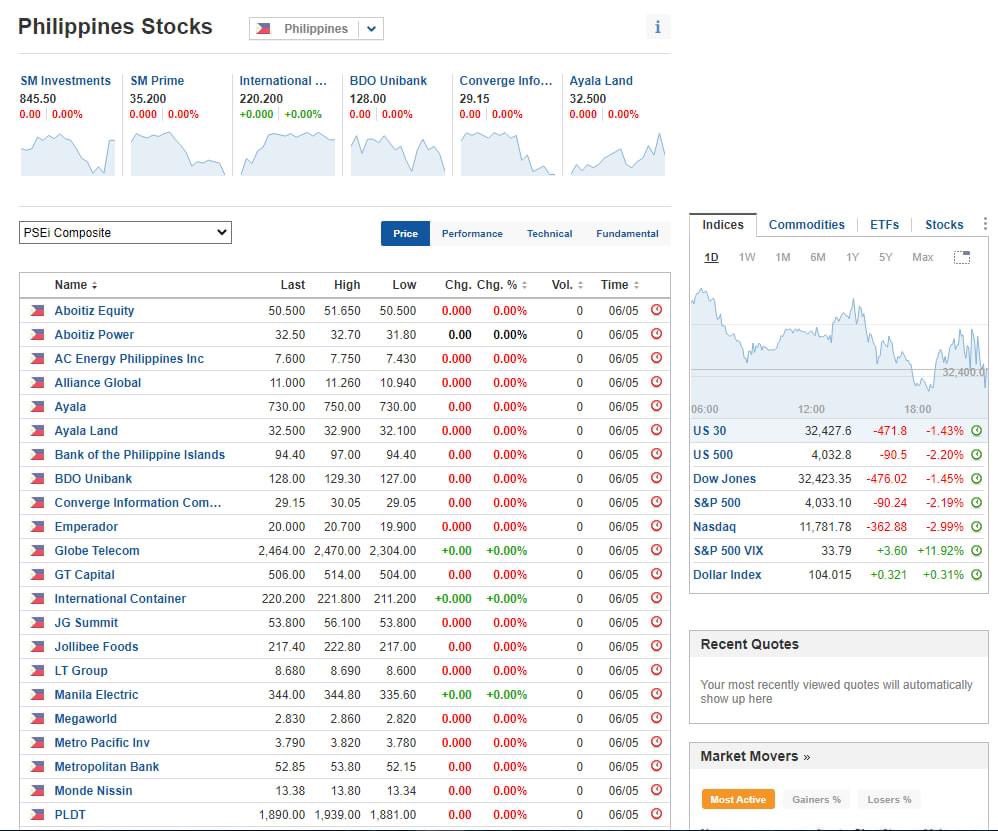
Task: Switch to the ETFs tab
Action: click(x=884, y=225)
